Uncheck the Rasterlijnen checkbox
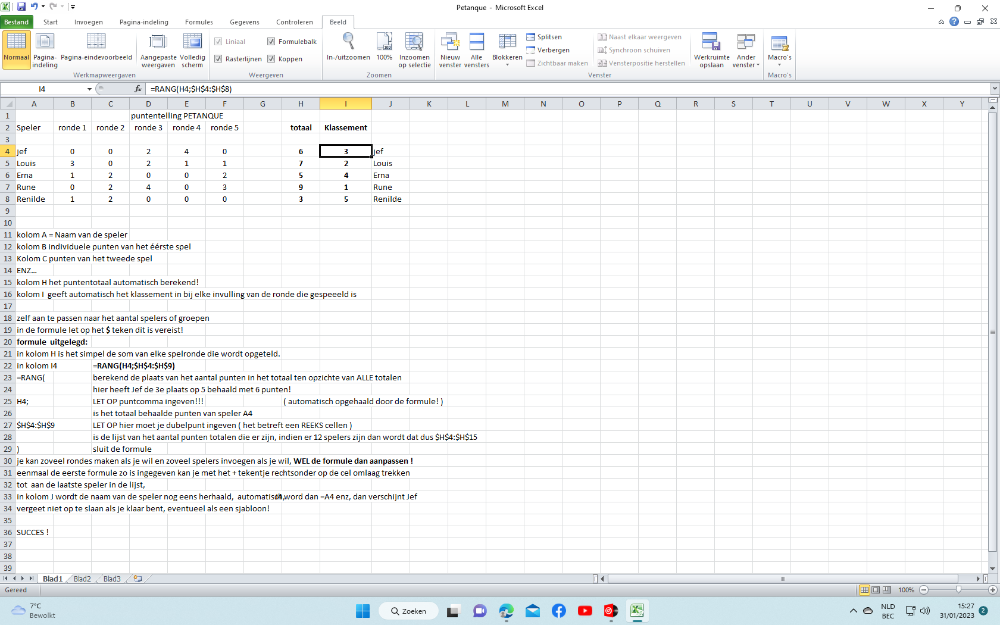1000x625 pixels. point(218,59)
